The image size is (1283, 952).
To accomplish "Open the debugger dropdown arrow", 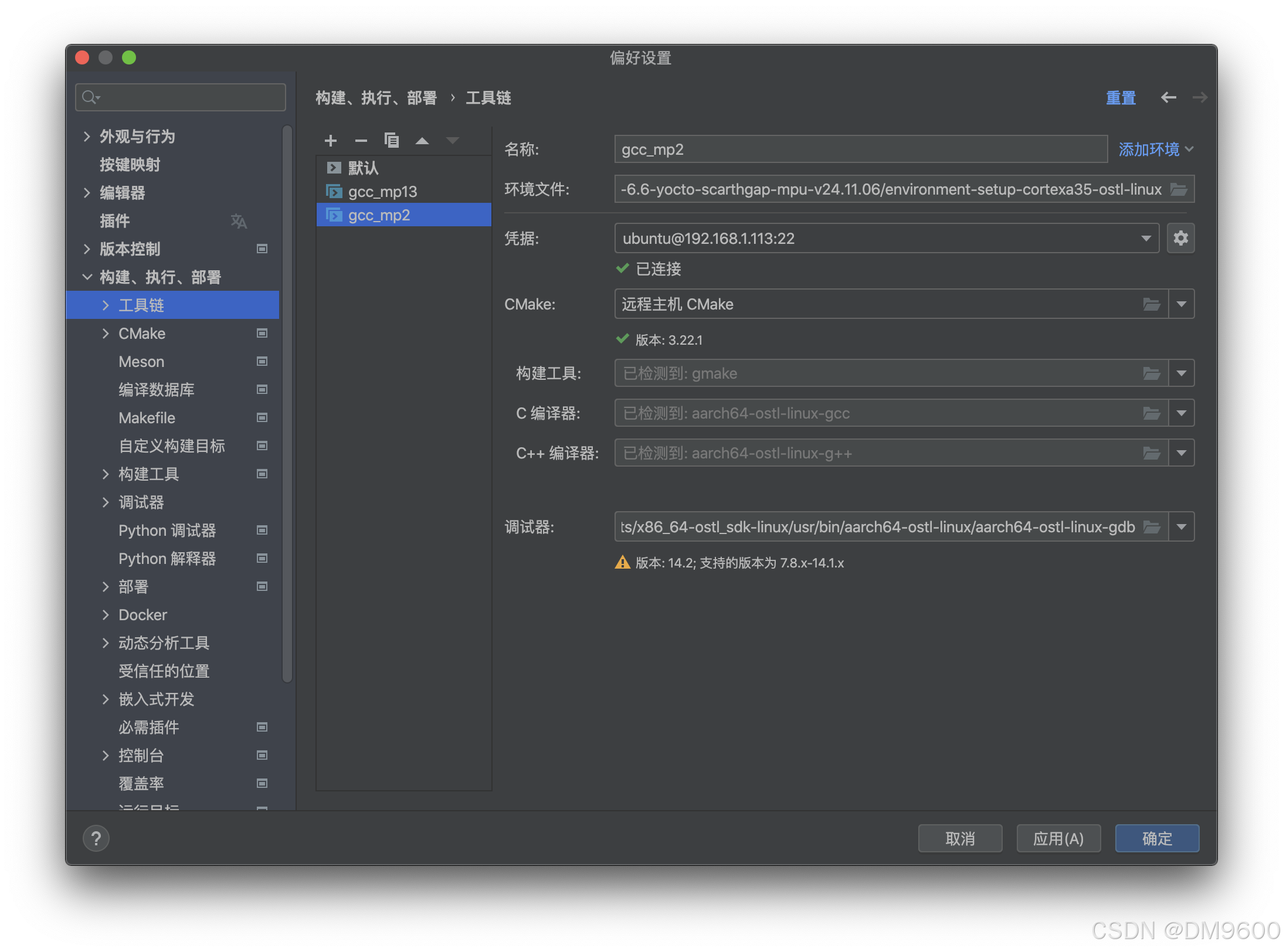I will (x=1182, y=527).
